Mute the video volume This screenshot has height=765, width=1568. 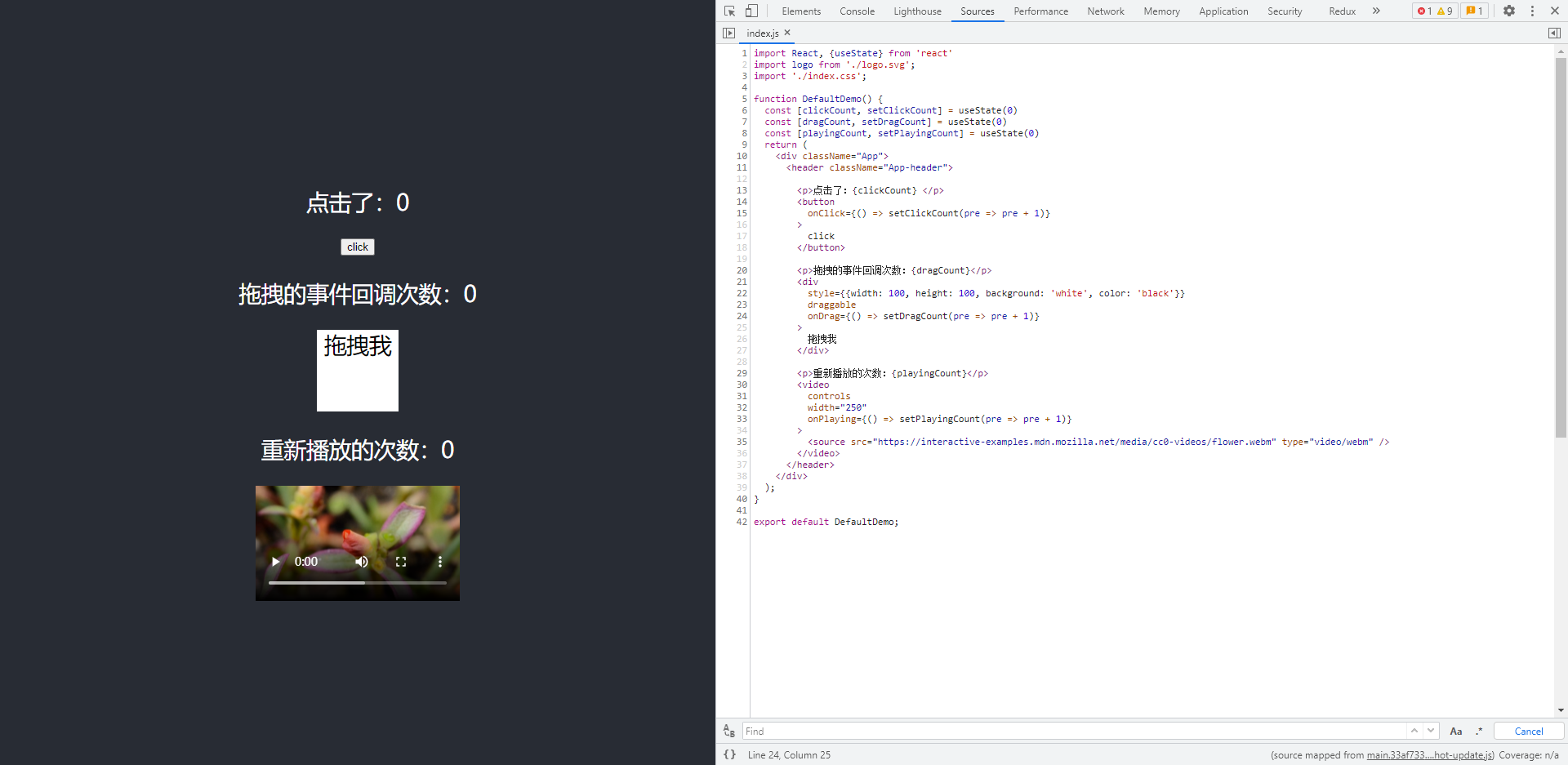pyautogui.click(x=362, y=562)
